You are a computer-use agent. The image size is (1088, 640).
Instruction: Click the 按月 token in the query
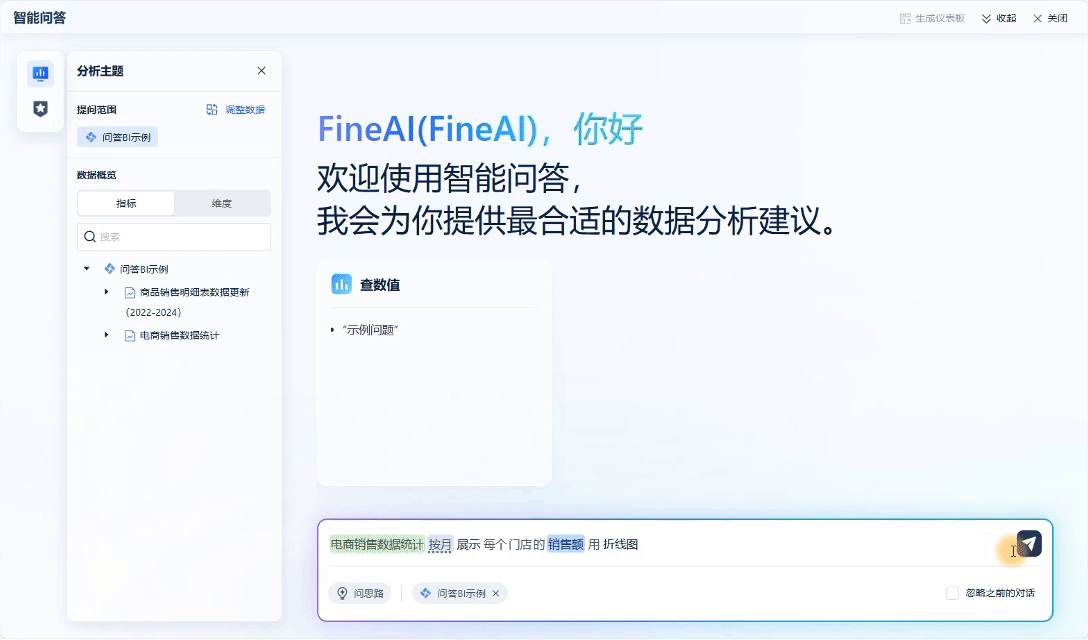(x=440, y=545)
